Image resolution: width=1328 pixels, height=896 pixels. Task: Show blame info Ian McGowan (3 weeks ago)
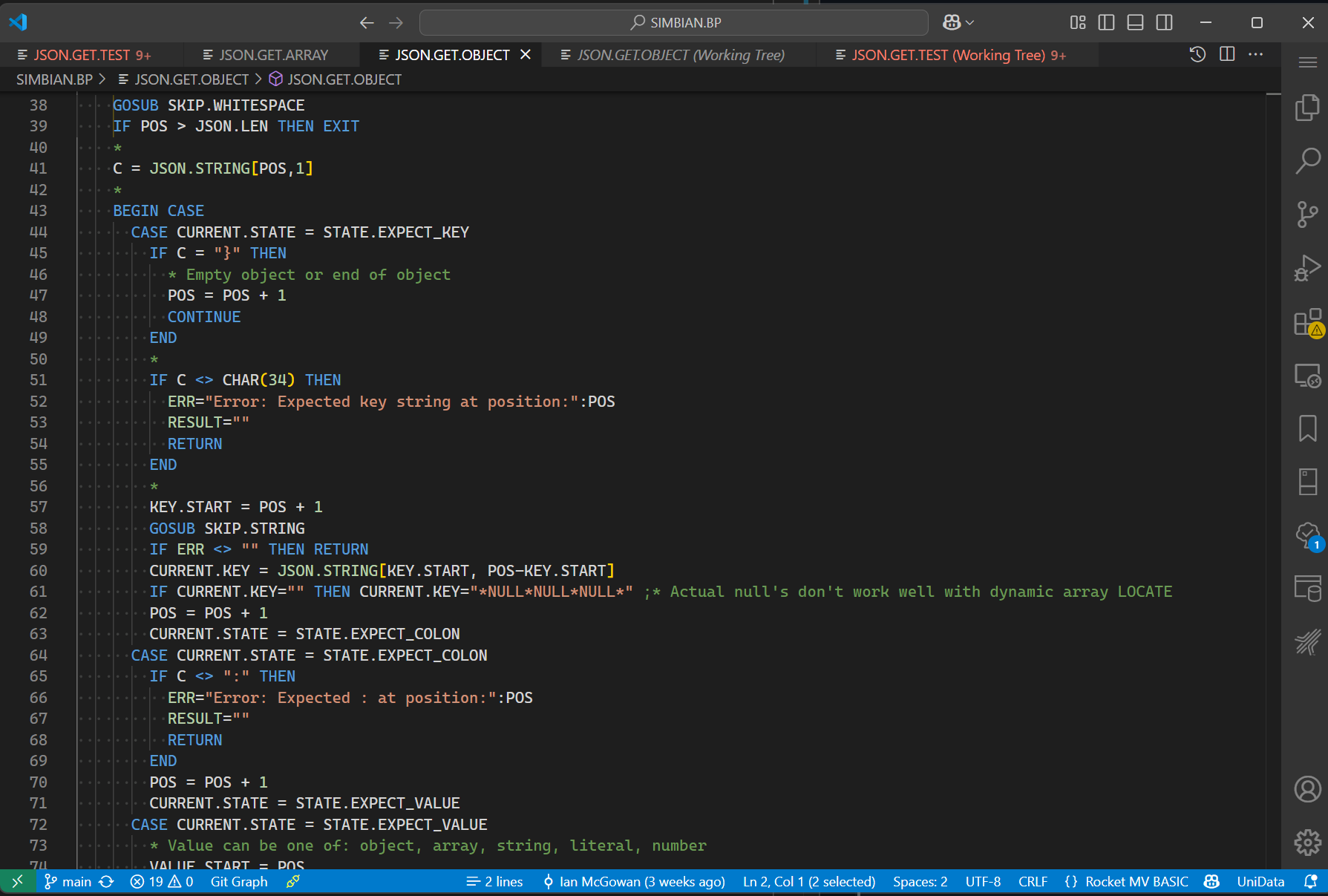tap(634, 881)
